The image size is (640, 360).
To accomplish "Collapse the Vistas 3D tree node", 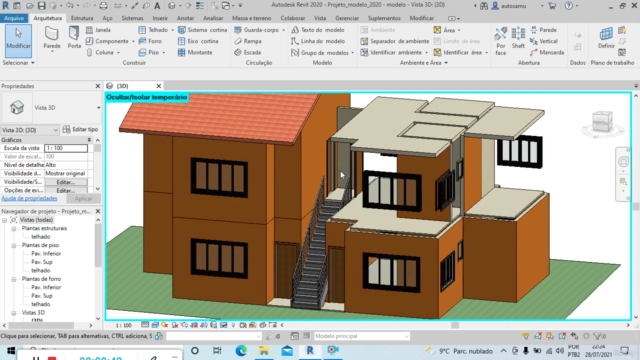I will tap(14, 313).
